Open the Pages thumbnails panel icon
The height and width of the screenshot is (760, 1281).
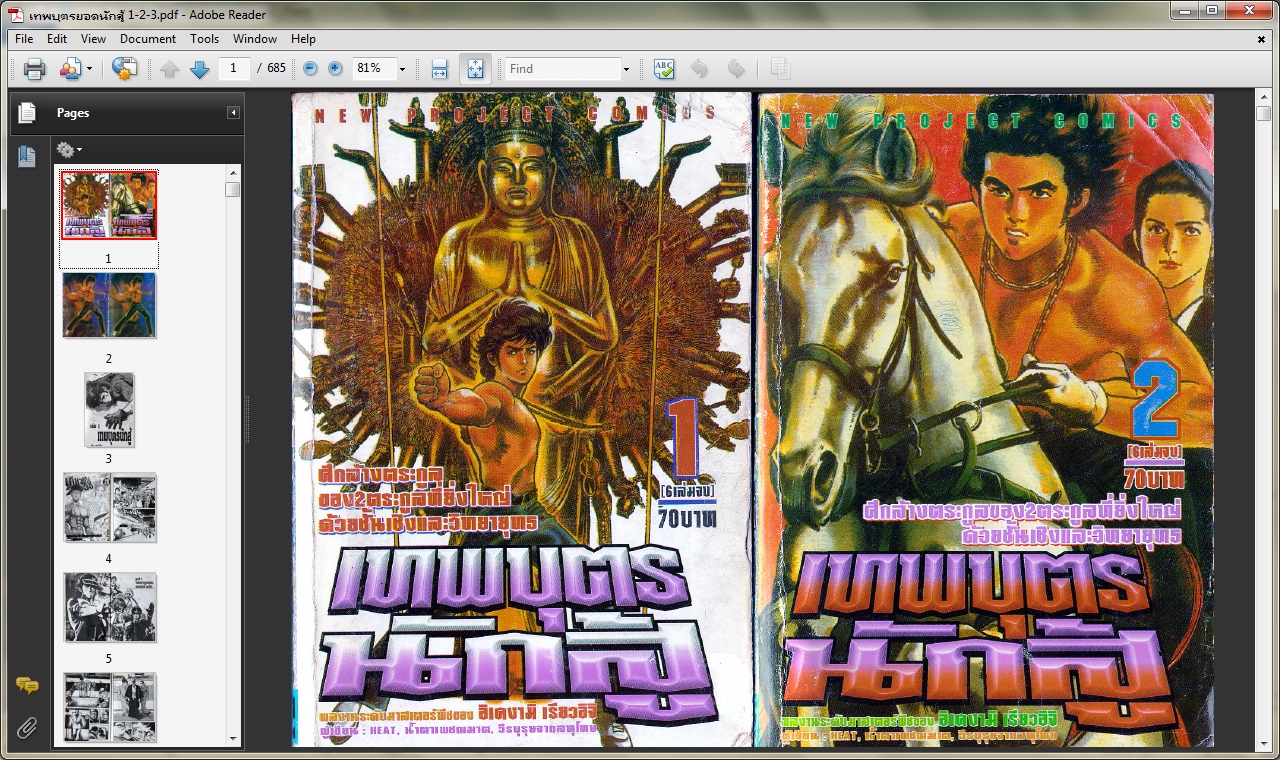click(x=27, y=113)
